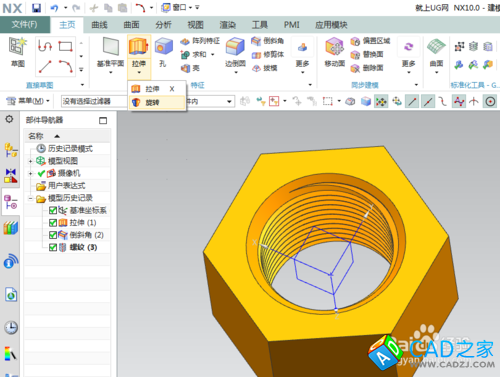The height and width of the screenshot is (377, 500).
Task: Click the 阵列特征 pattern feature button
Action: [200, 41]
